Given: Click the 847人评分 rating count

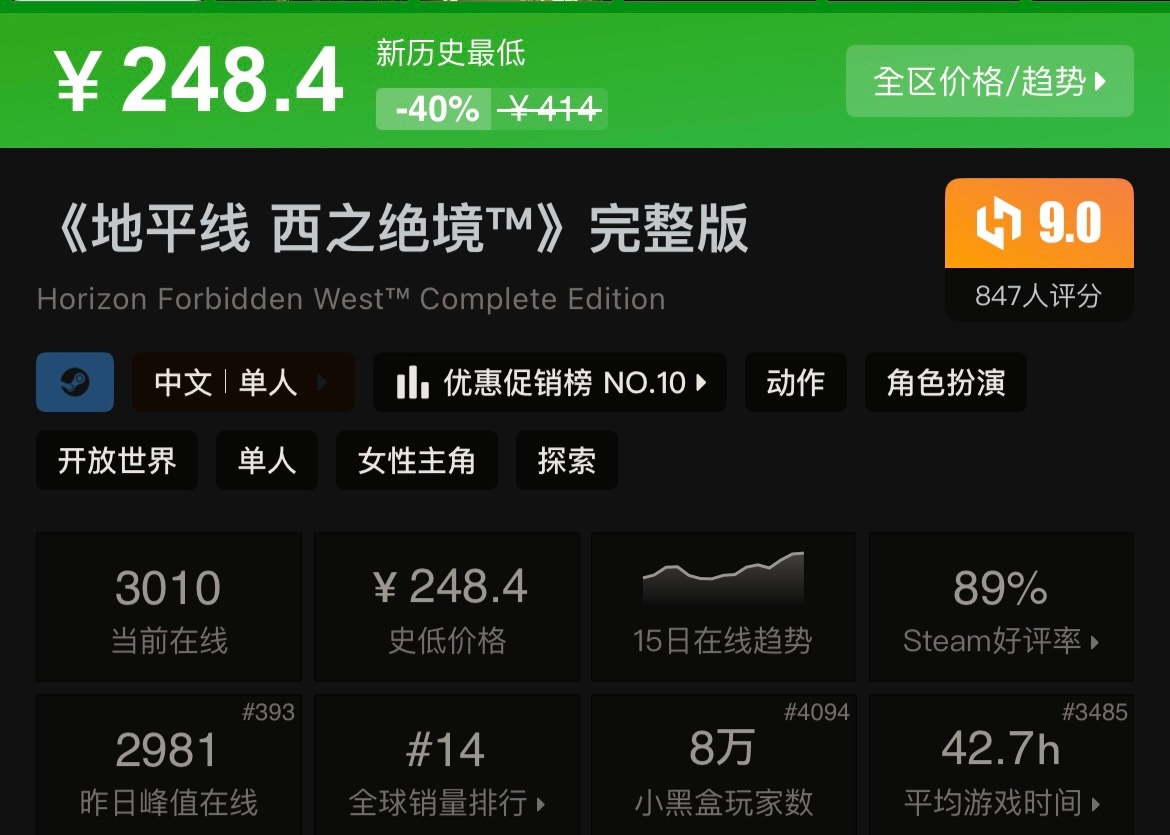Looking at the screenshot, I should click(x=1039, y=295).
